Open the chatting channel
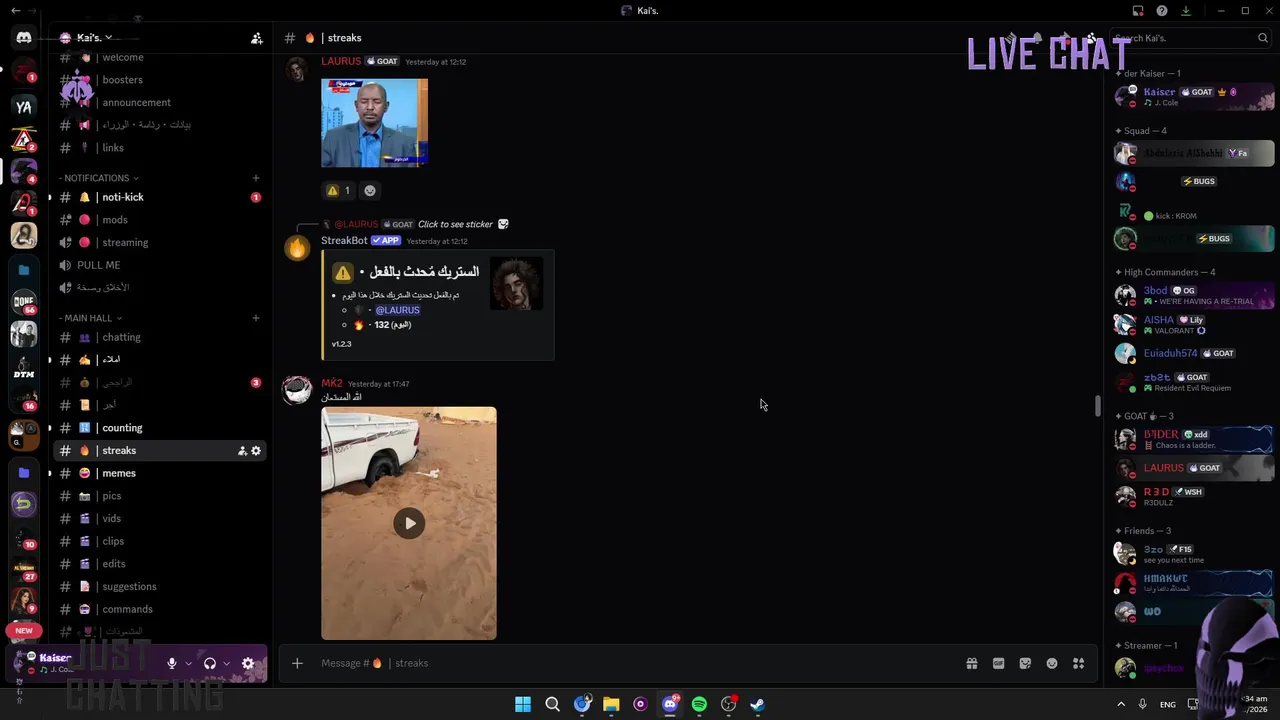The image size is (1280, 720). (x=160, y=338)
